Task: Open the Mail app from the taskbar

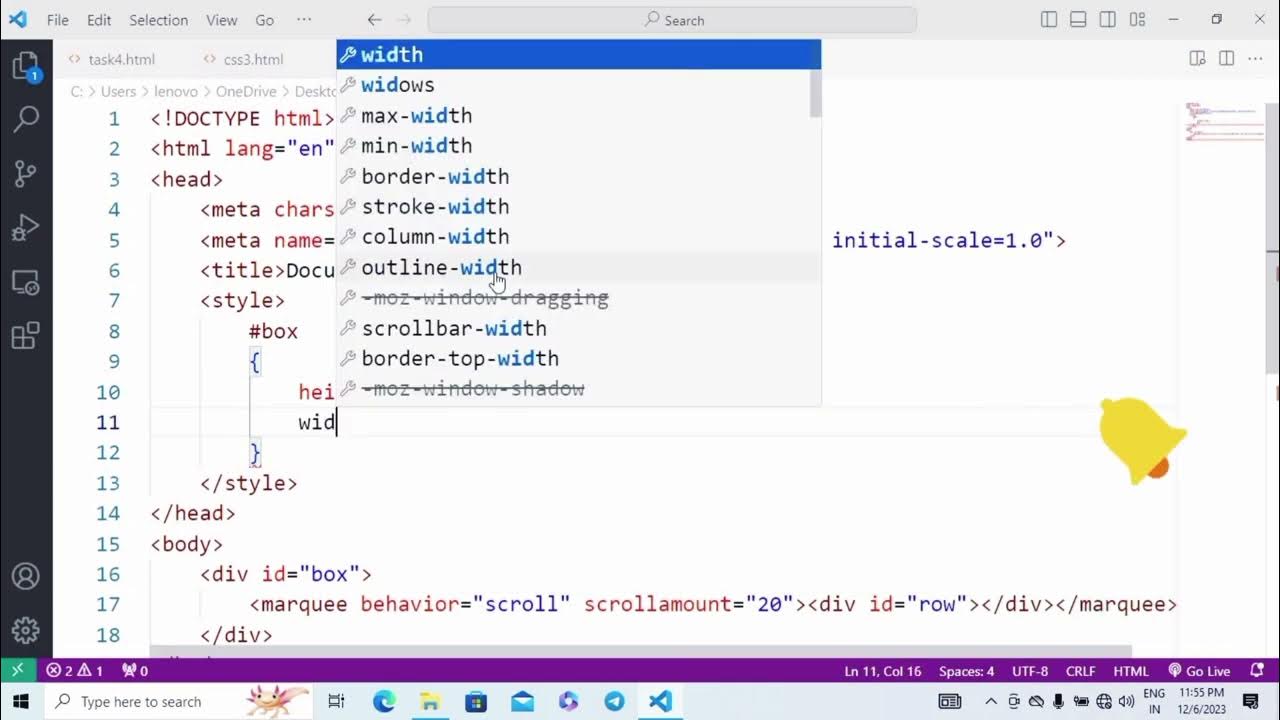Action: tap(522, 702)
